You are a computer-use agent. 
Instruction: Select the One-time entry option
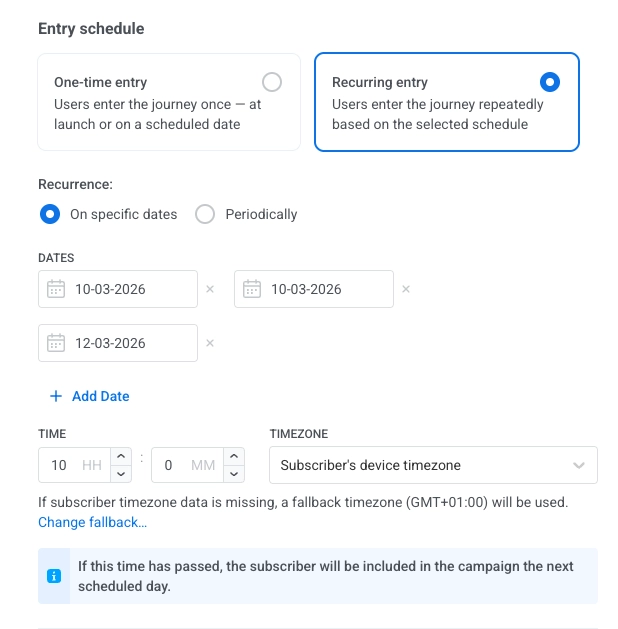[x=271, y=82]
